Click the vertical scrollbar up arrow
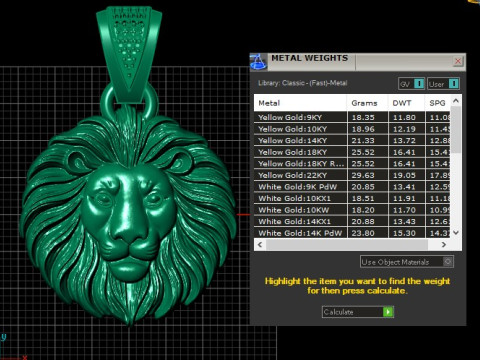Image resolution: width=480 pixels, height=360 pixels. click(x=456, y=100)
